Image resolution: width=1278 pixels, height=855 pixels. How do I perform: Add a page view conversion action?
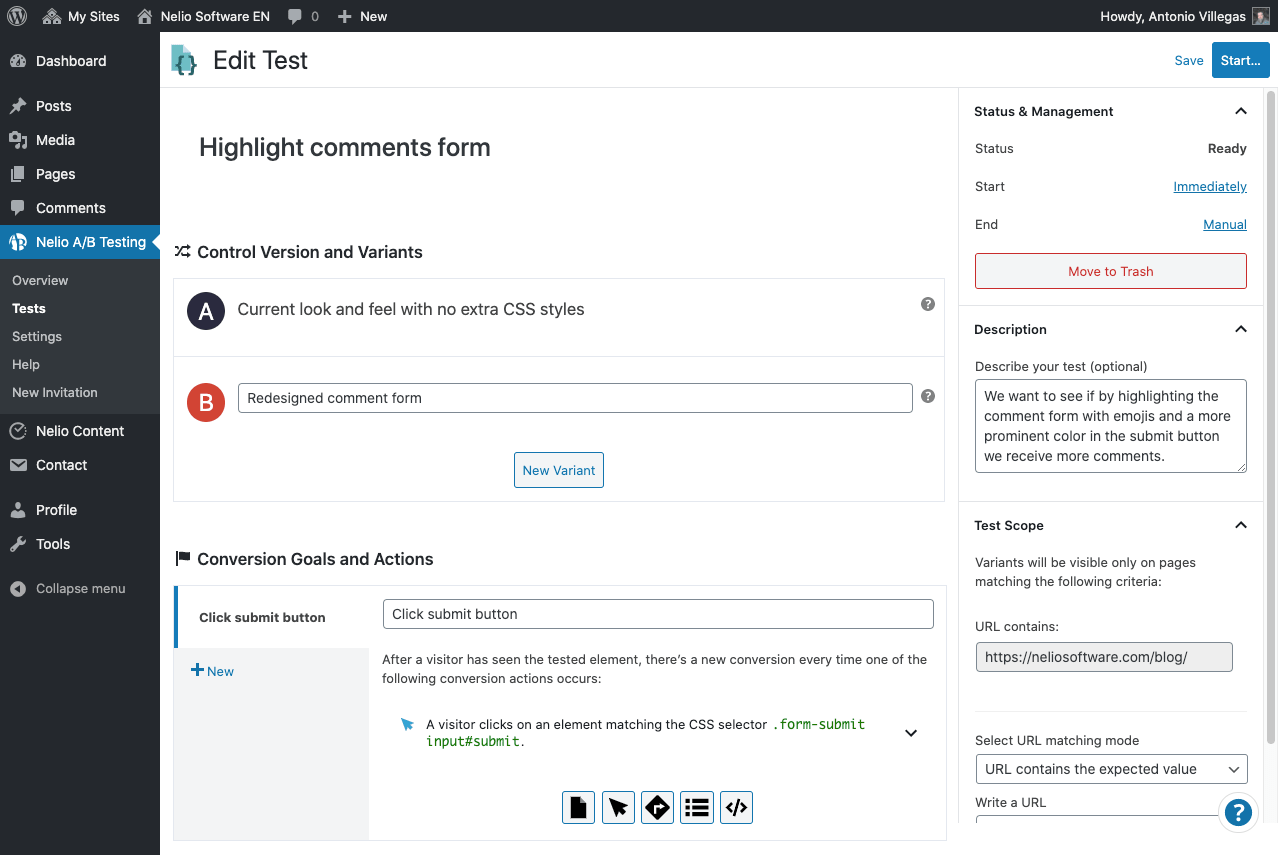(578, 807)
